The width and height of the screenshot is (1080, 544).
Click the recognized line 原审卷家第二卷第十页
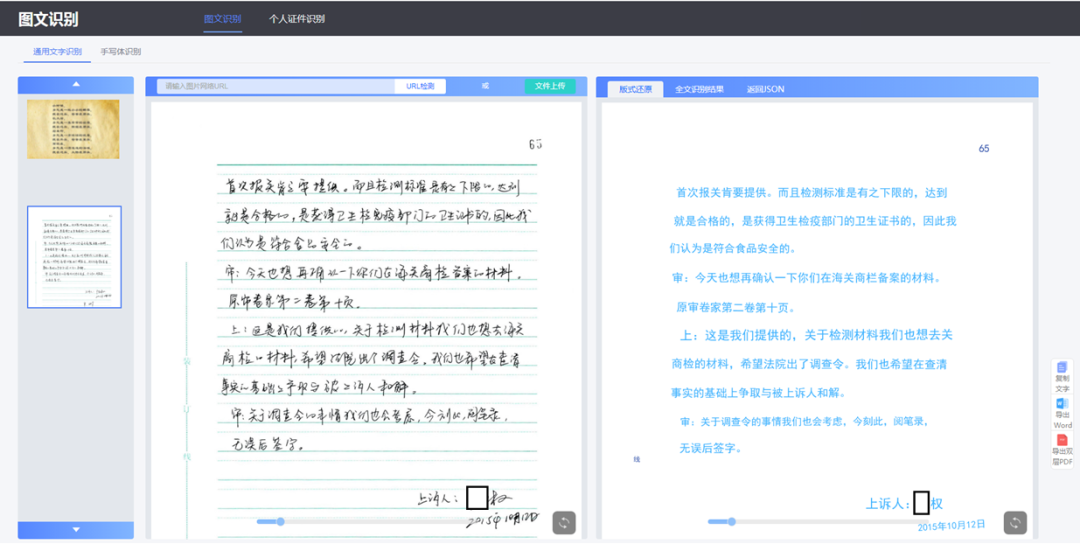click(735, 308)
